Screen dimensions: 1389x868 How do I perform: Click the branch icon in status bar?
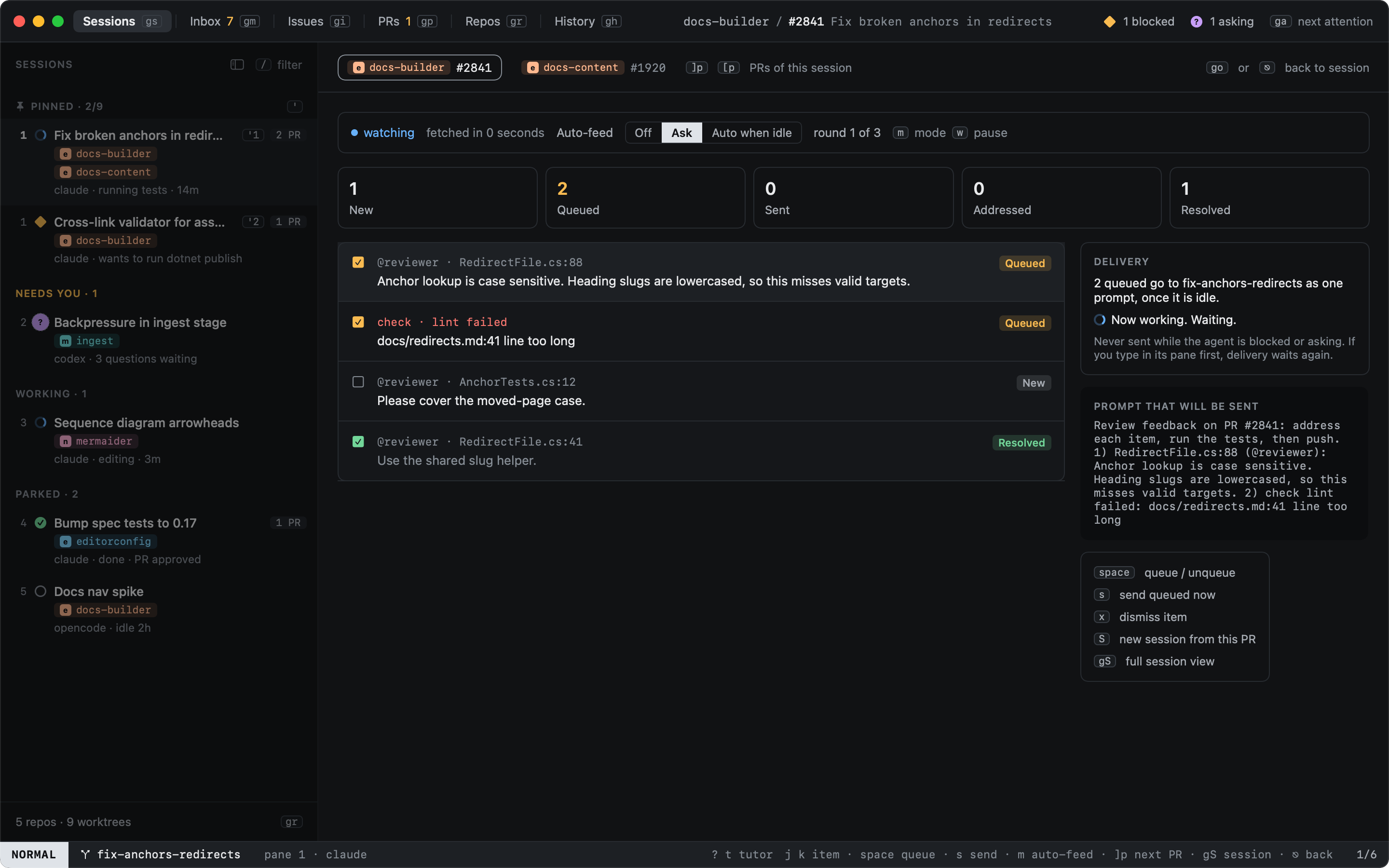pos(85,854)
